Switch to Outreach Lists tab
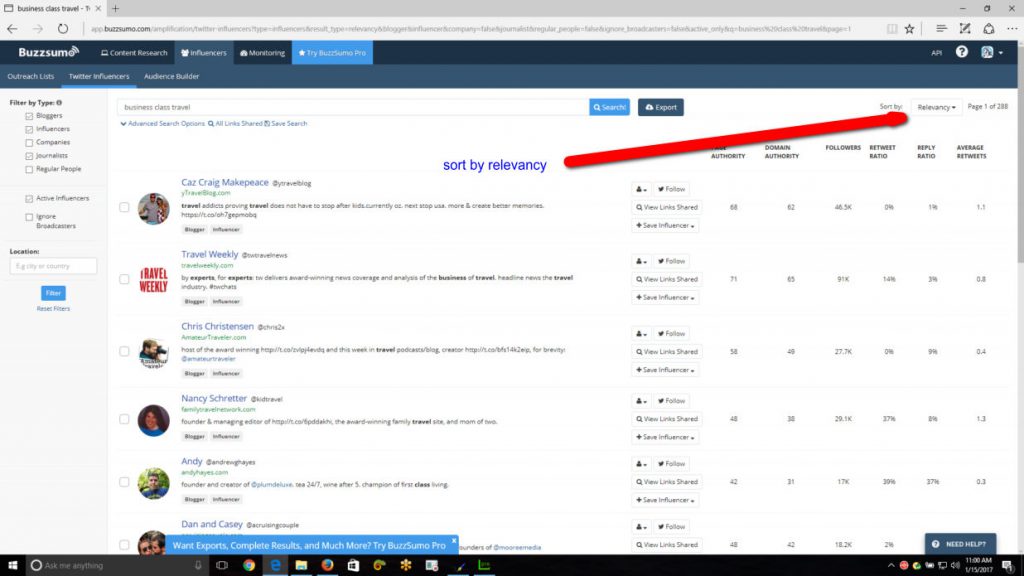The width and height of the screenshot is (1024, 576). click(x=31, y=76)
